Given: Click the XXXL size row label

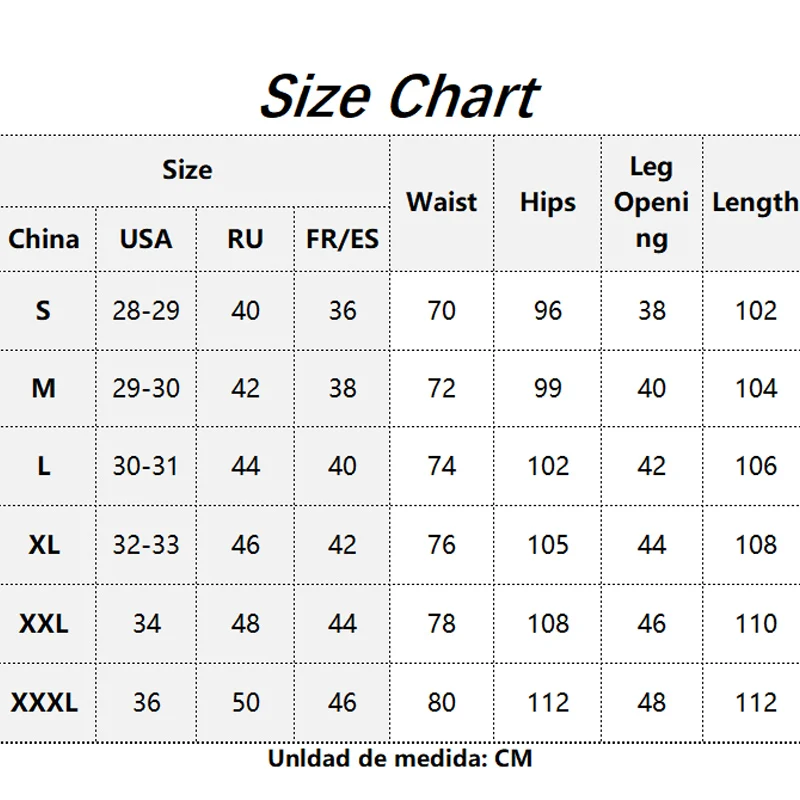Looking at the screenshot, I should (44, 703).
